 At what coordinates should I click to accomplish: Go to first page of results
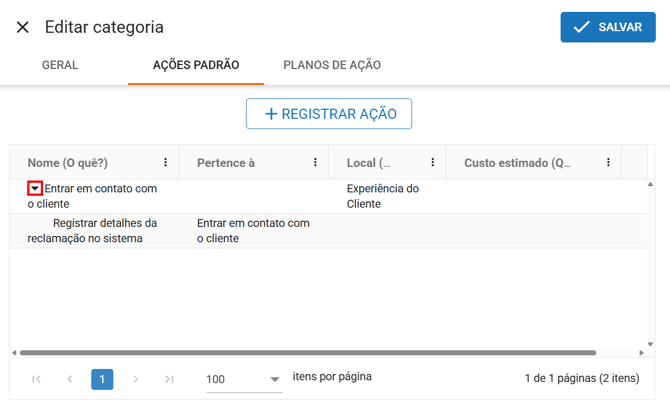37,379
